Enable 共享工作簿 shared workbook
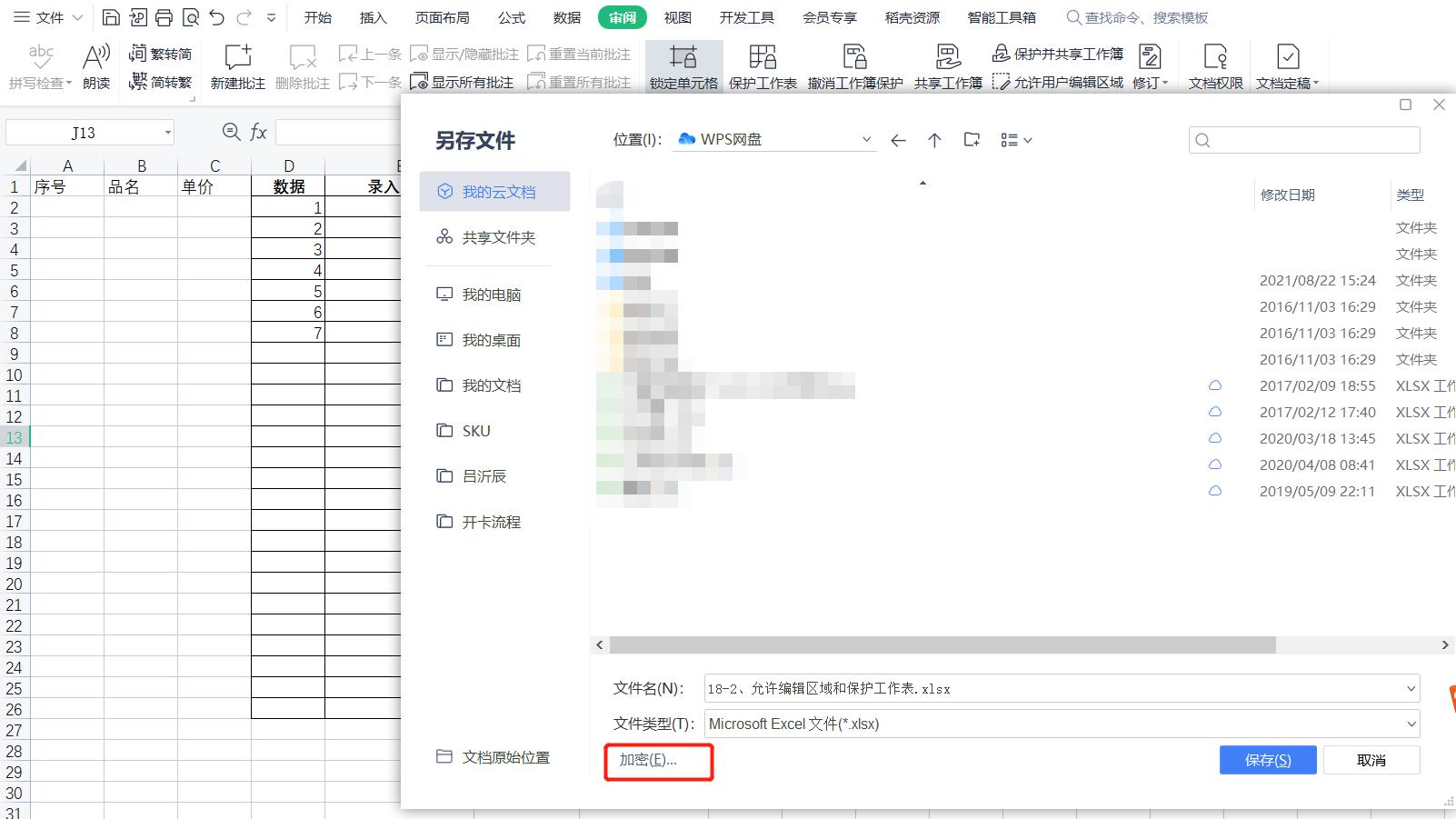Image resolution: width=1456 pixels, height=819 pixels. tap(948, 64)
